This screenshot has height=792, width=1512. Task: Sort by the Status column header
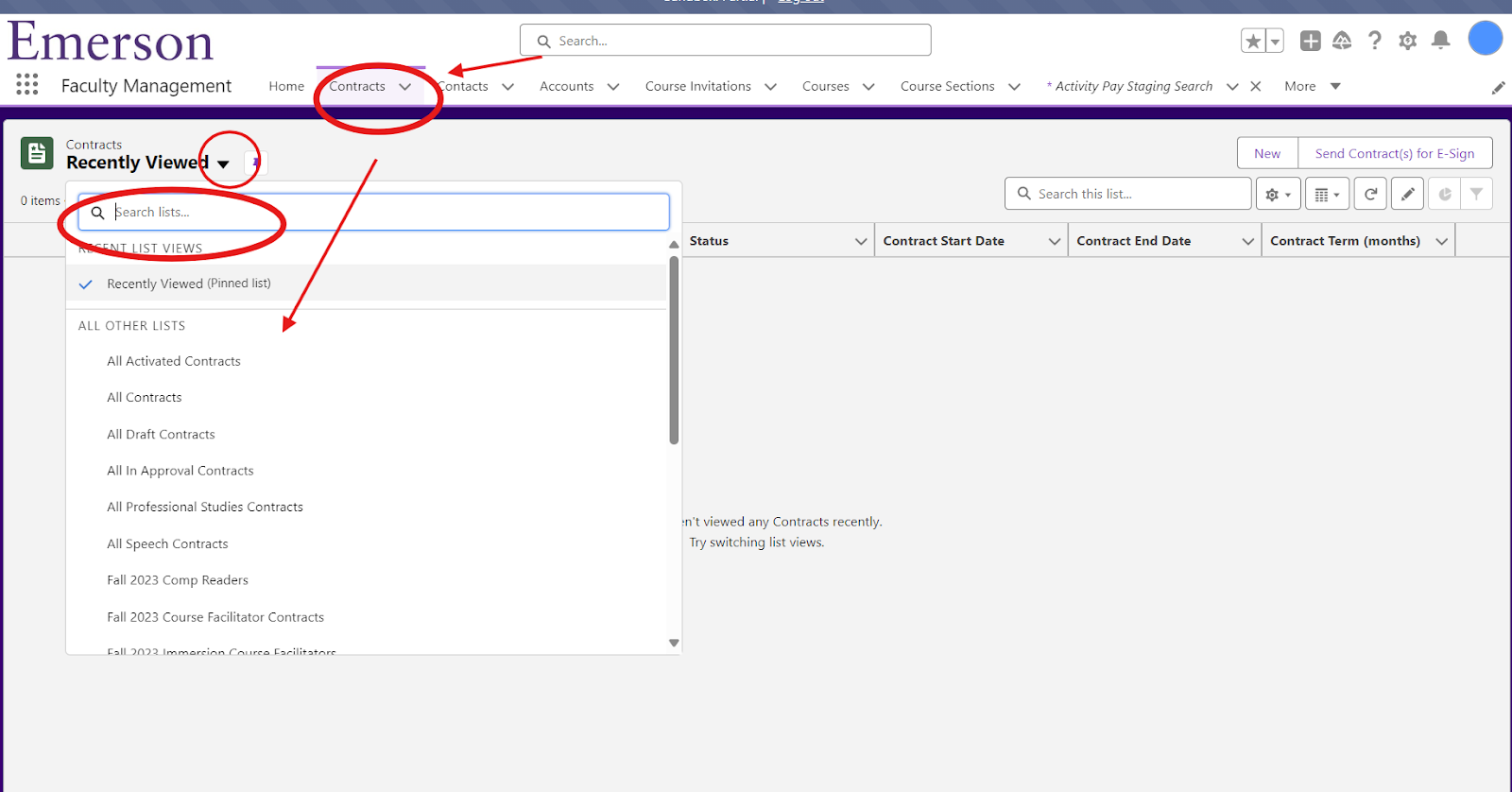(x=709, y=241)
